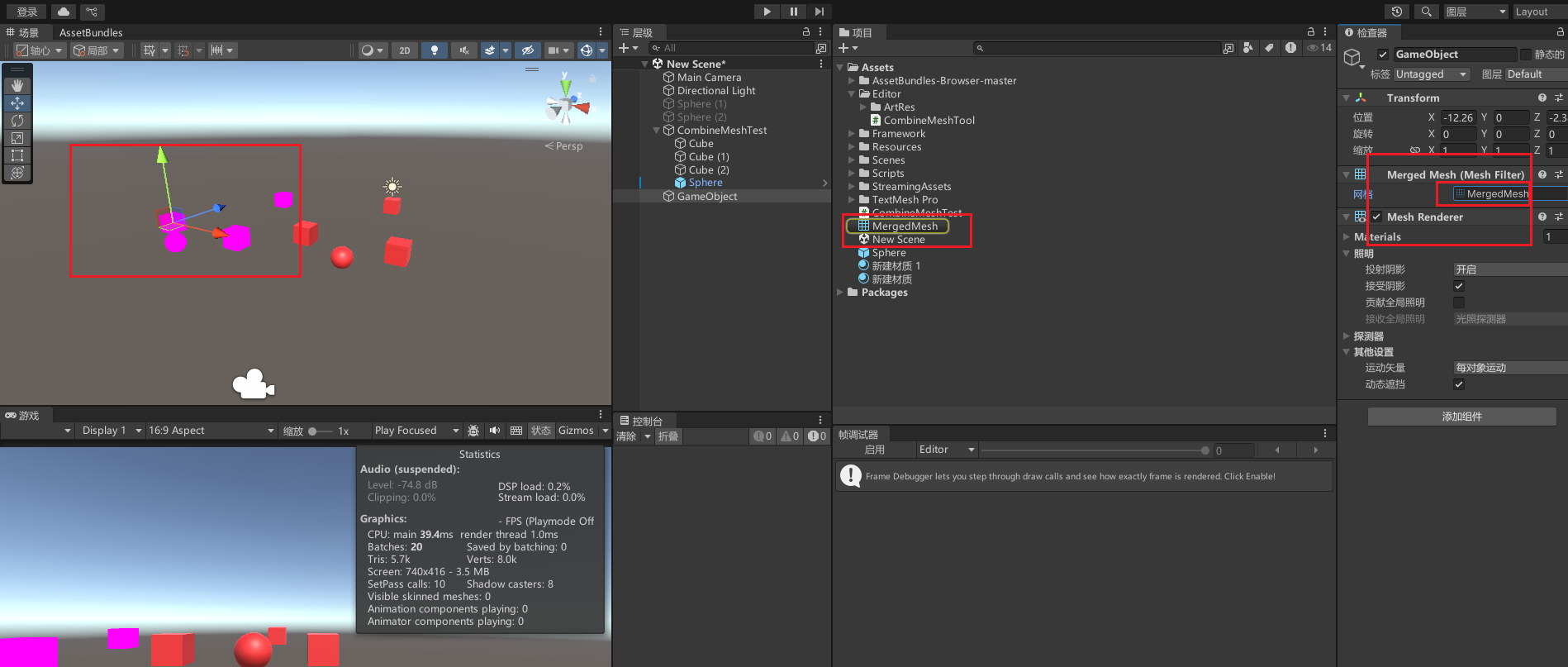
Task: Click the cloud services icon
Action: coord(64,12)
